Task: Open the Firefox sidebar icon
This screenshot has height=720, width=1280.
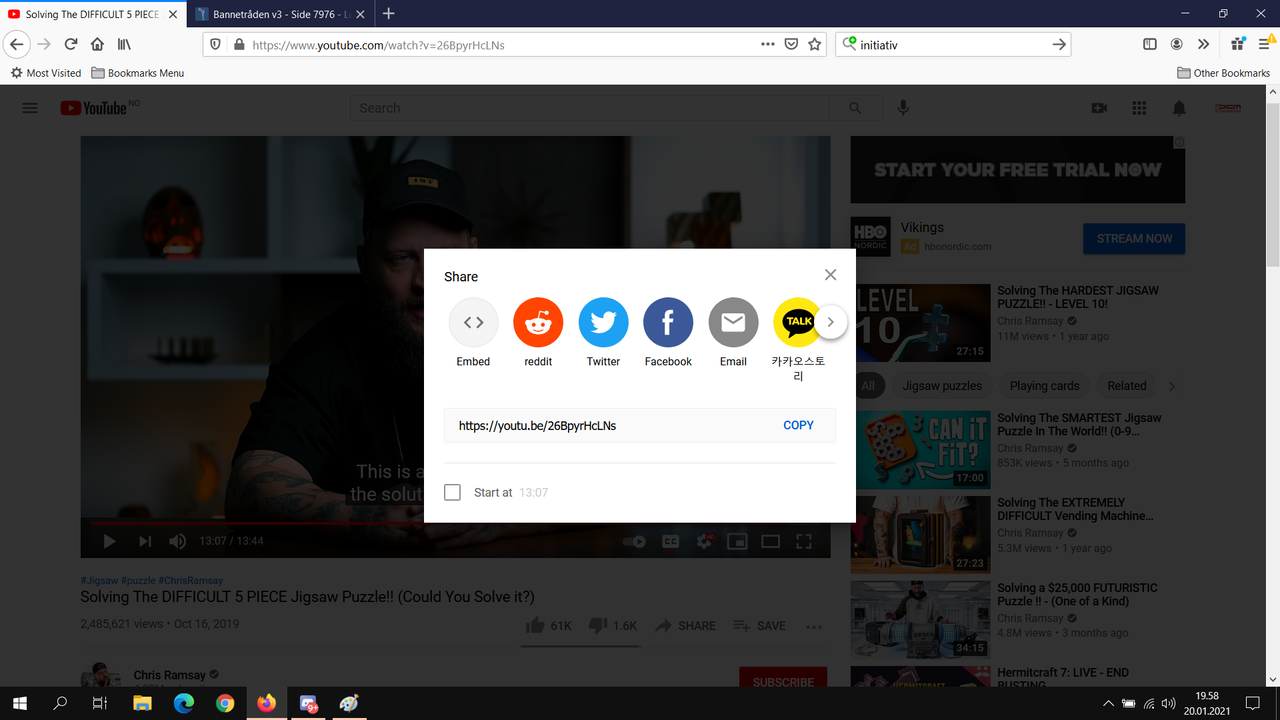Action: coord(1150,44)
